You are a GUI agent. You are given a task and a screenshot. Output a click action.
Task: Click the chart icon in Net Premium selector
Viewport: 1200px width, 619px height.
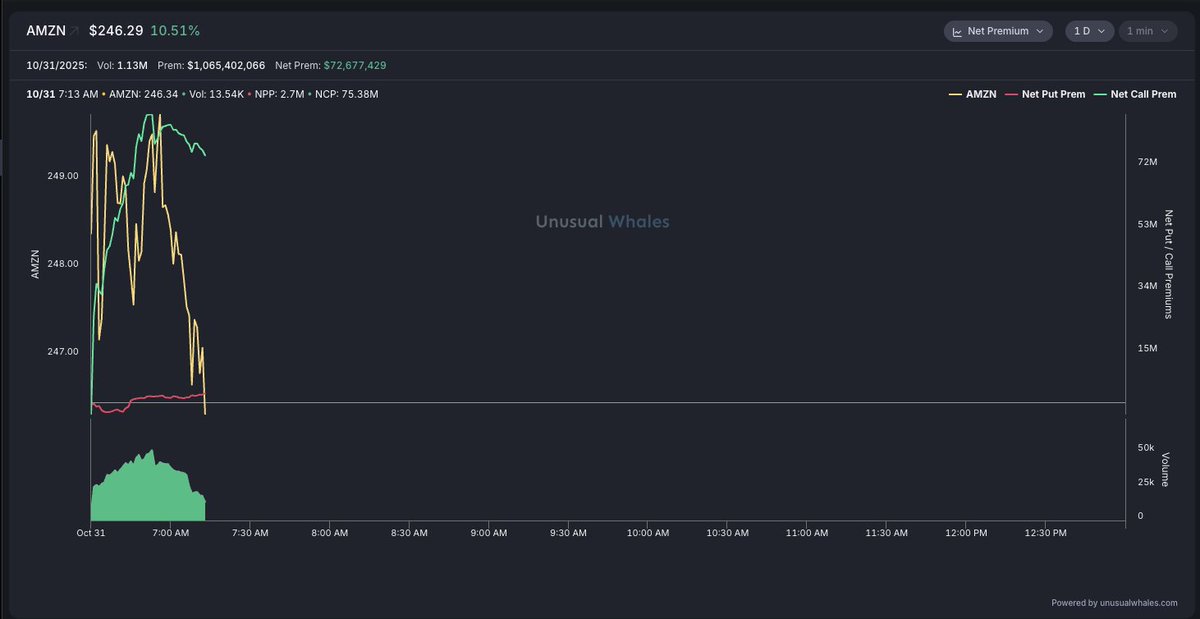click(x=957, y=31)
